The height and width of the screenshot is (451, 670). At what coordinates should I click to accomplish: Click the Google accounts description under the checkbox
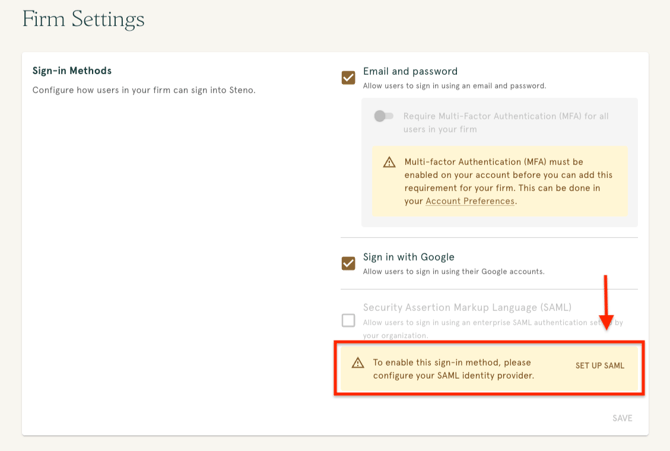point(453,271)
